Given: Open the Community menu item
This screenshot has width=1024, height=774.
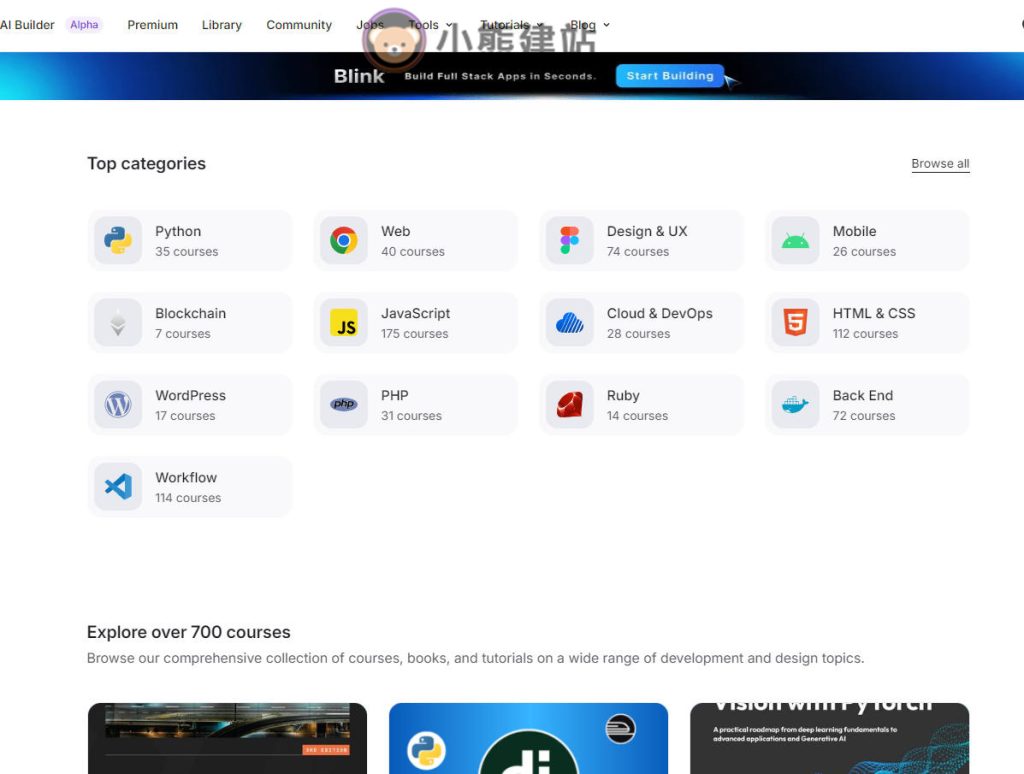Looking at the screenshot, I should [299, 25].
